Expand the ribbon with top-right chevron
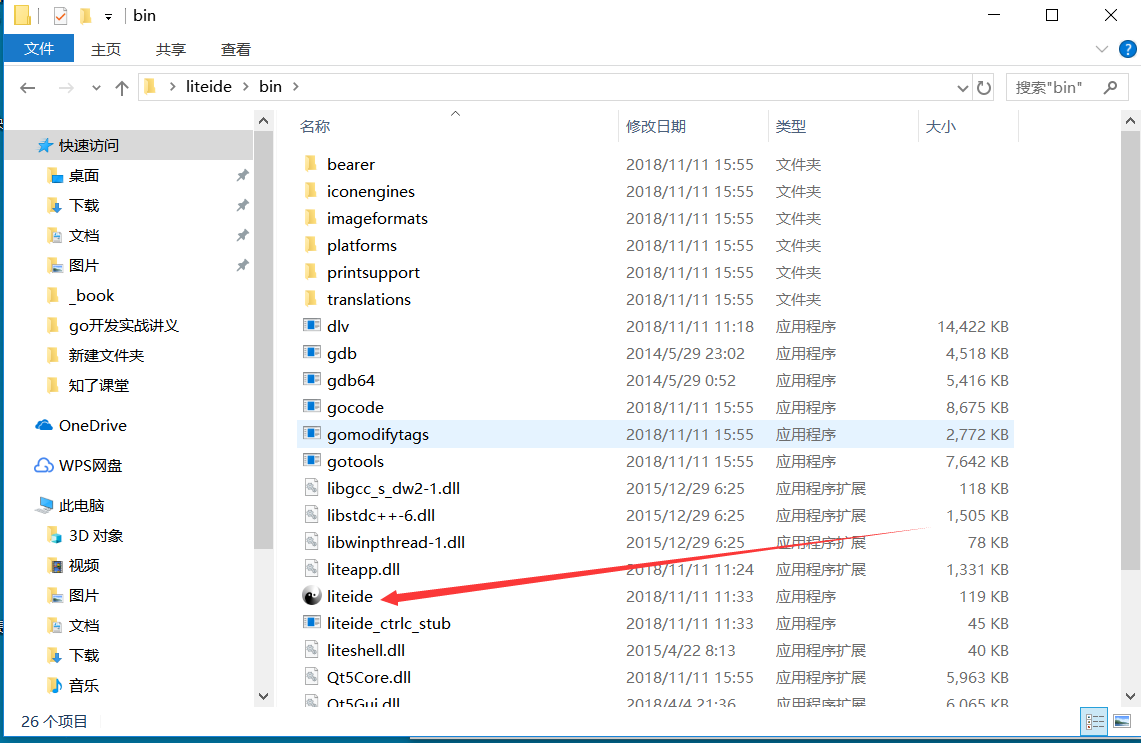Viewport: 1141px width, 743px height. (x=1101, y=49)
